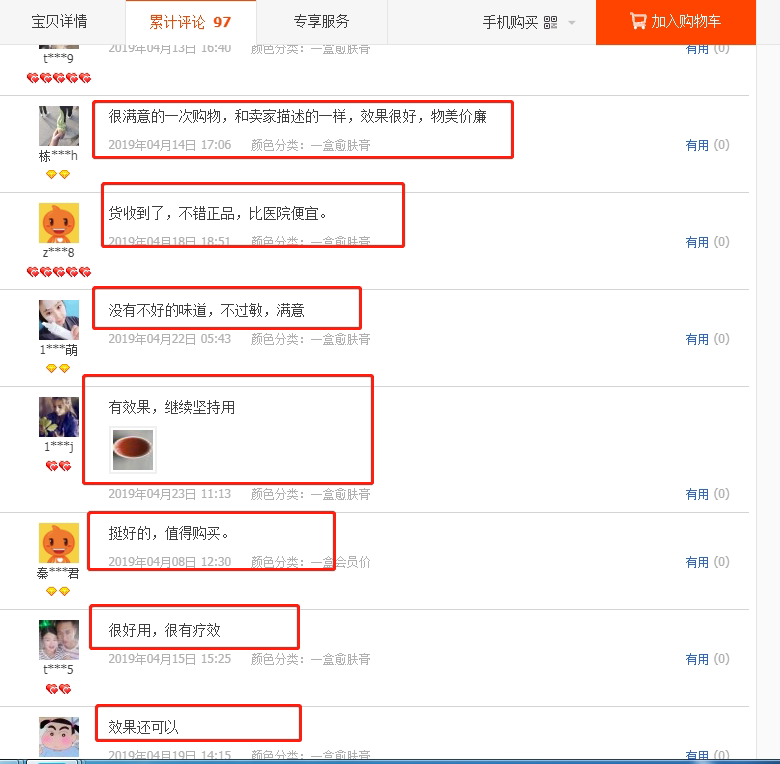Click orange mascot avatar of 秦***君
780x764 pixels.
59,543
